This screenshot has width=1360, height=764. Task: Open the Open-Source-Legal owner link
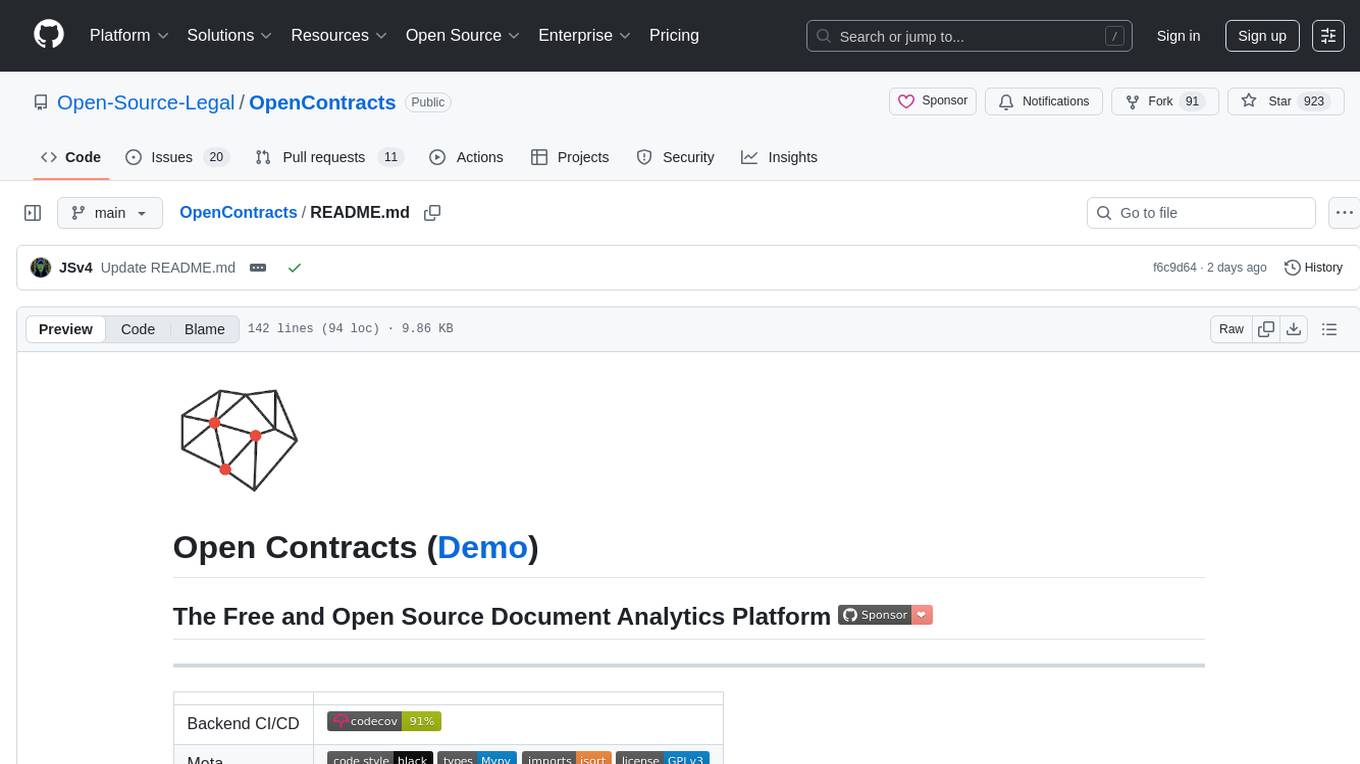pyautogui.click(x=146, y=102)
